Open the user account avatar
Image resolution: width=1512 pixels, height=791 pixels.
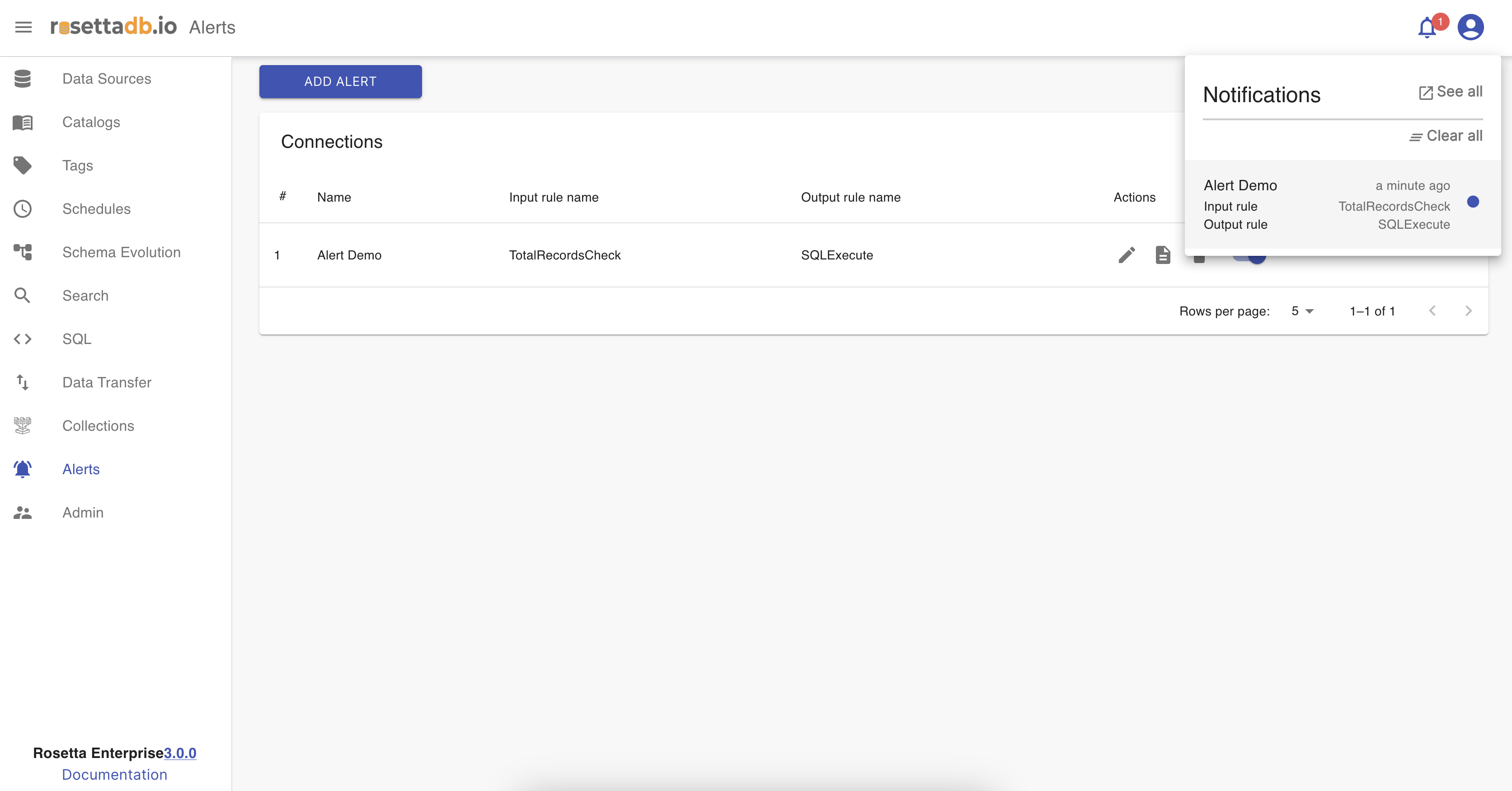[x=1470, y=28]
